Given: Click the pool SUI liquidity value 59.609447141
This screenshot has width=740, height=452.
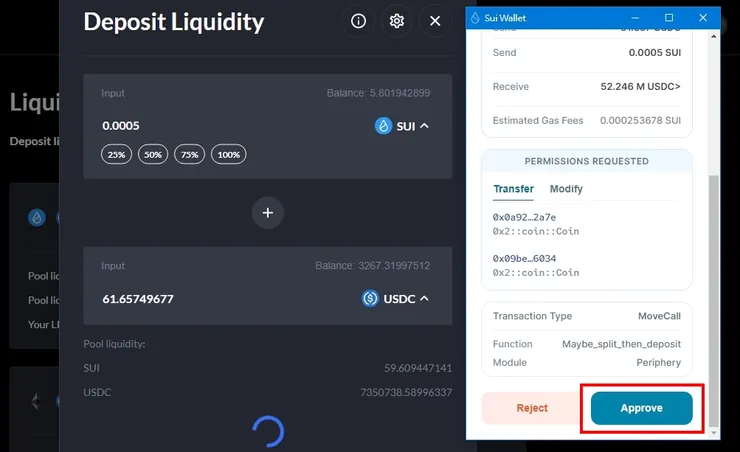Looking at the screenshot, I should tap(418, 368).
